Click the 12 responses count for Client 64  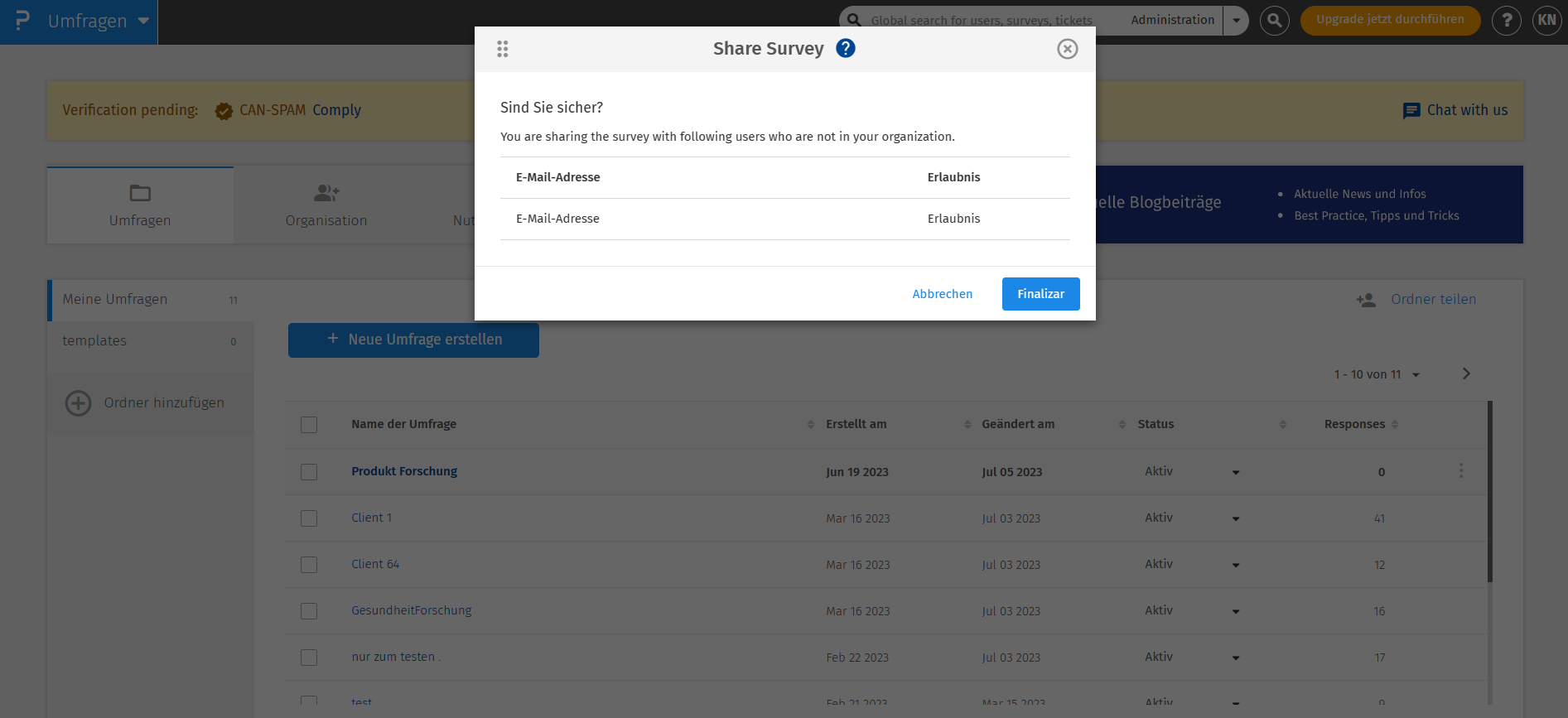pos(1379,565)
